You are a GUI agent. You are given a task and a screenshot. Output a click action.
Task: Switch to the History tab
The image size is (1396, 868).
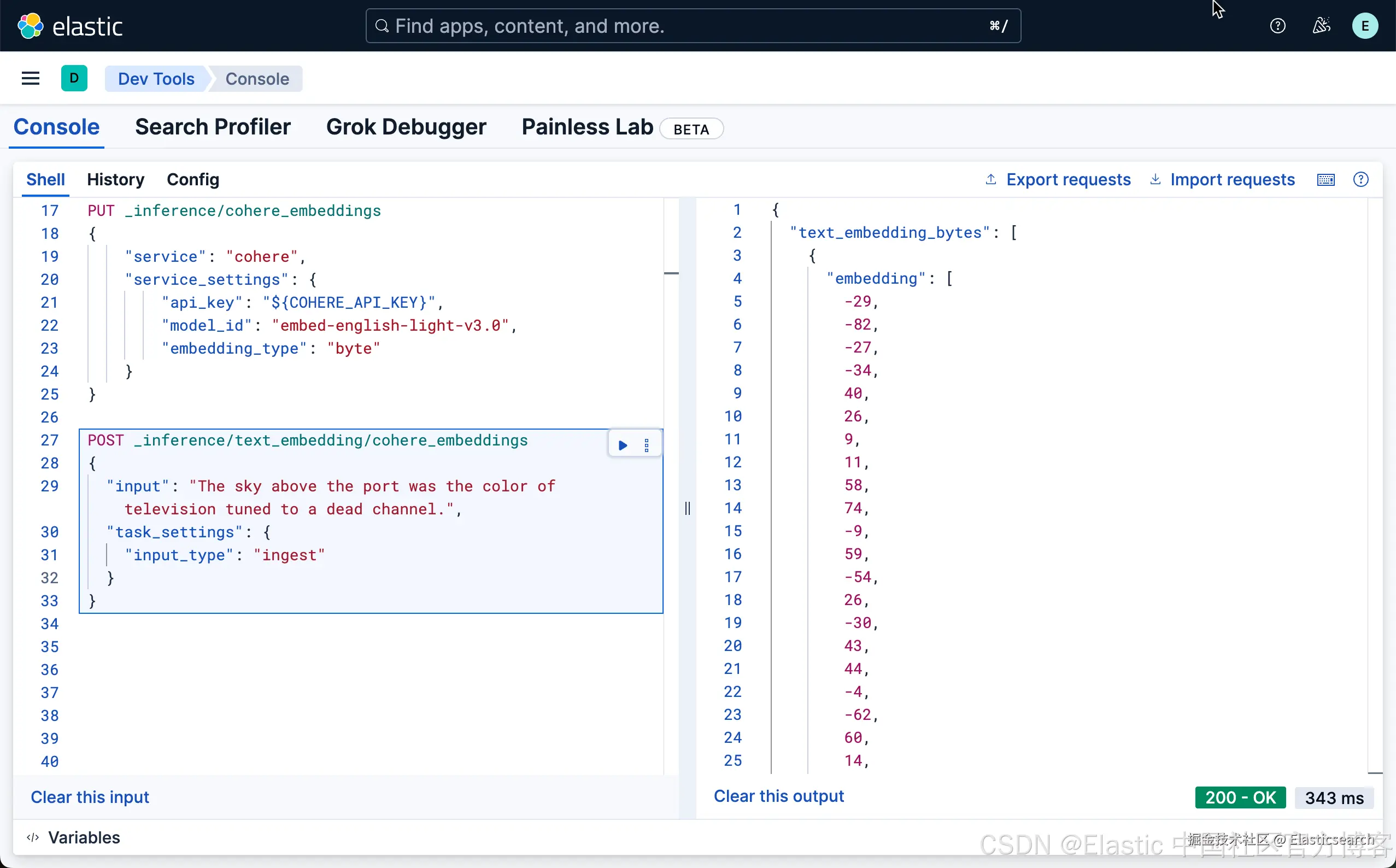[x=115, y=180]
